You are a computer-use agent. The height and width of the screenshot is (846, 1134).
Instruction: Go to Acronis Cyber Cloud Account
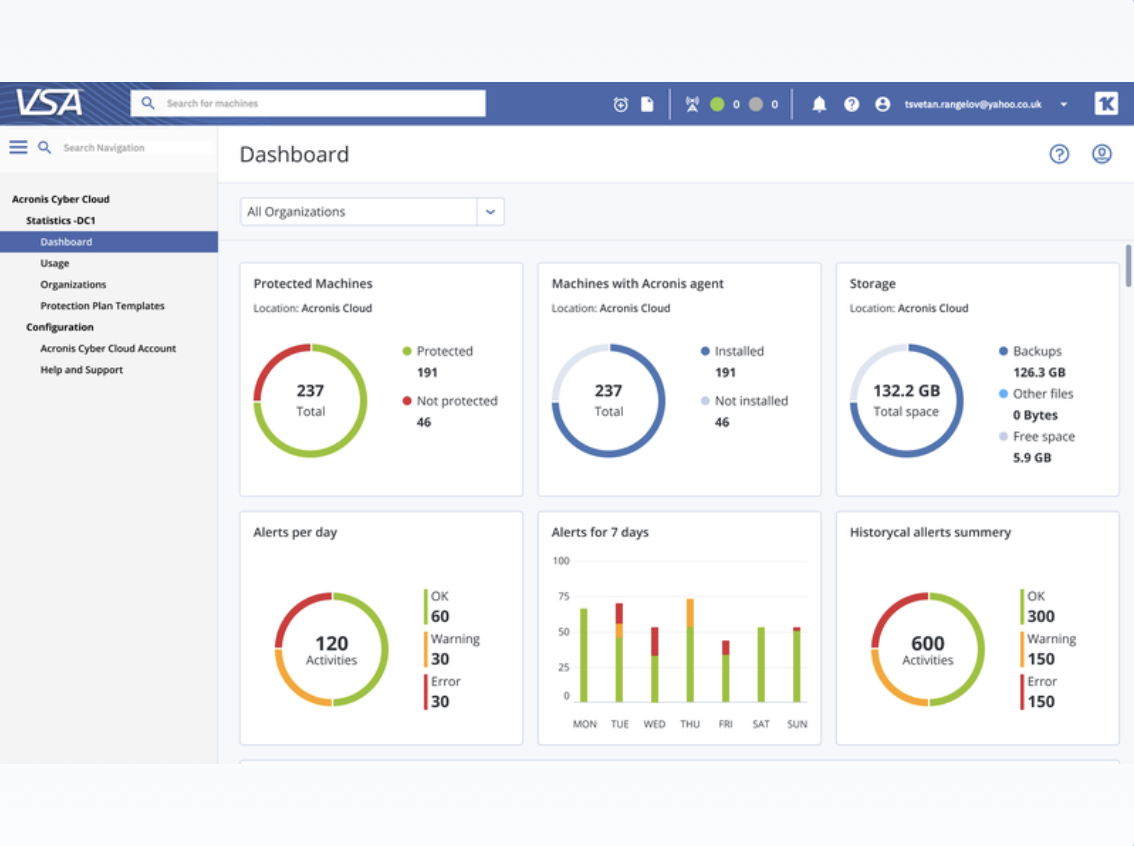108,349
